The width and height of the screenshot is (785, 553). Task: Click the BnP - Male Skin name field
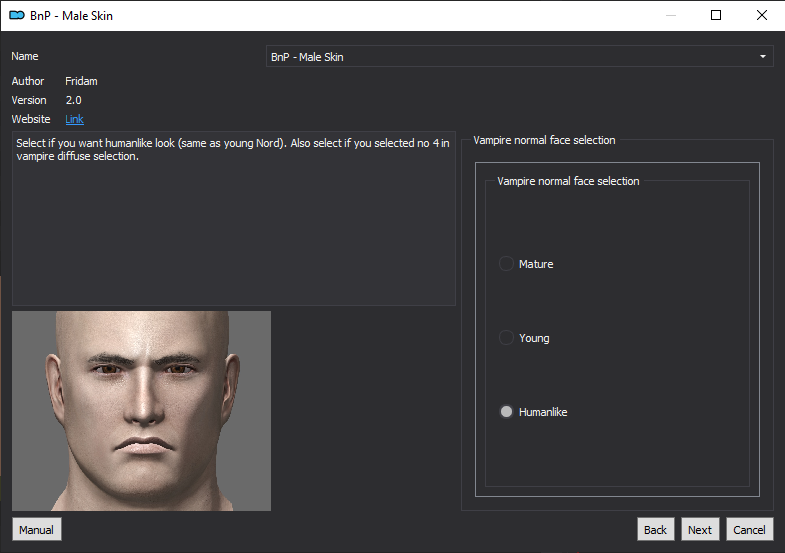click(520, 57)
